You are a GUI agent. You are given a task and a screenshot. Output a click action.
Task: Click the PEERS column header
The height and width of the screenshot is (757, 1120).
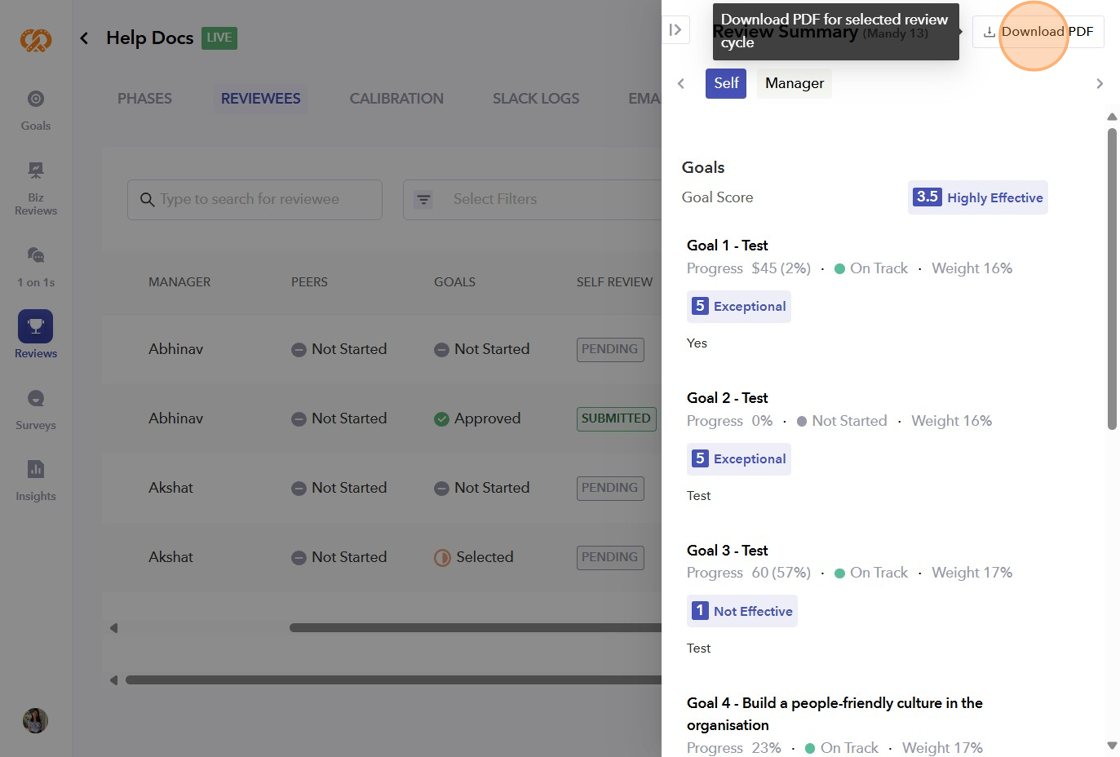point(309,282)
